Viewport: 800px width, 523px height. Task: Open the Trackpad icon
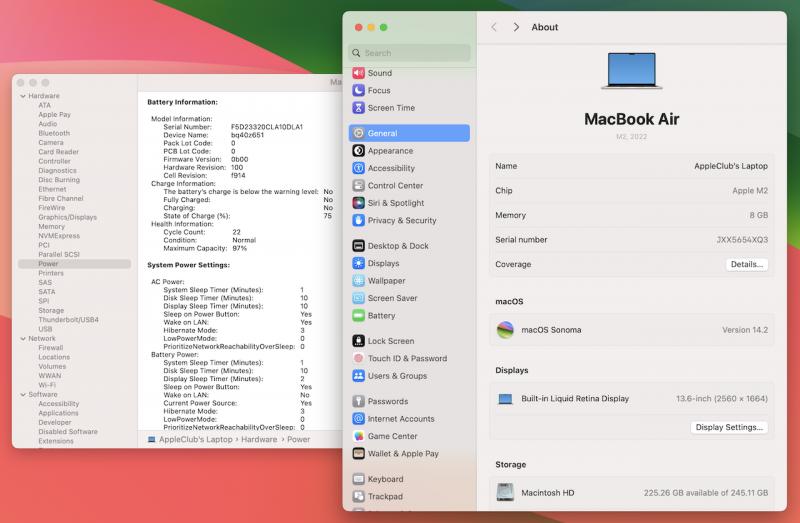point(358,496)
